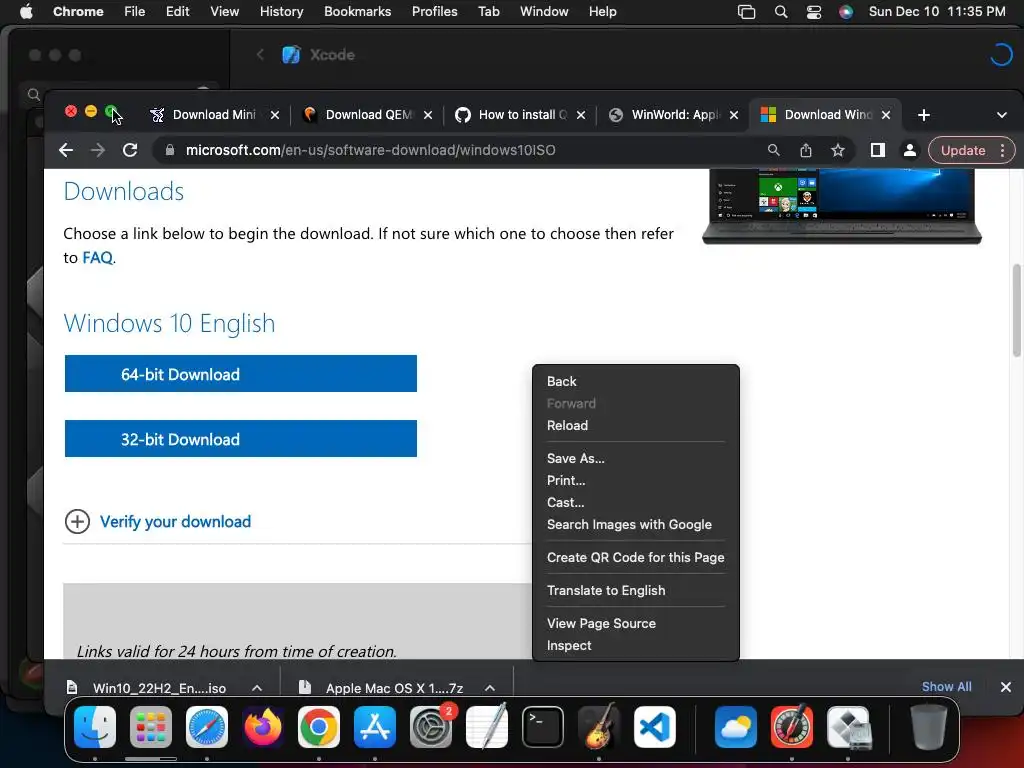1024x768 pixels.
Task: Open the side panel icon in Chrome toolbar
Action: coord(878,150)
